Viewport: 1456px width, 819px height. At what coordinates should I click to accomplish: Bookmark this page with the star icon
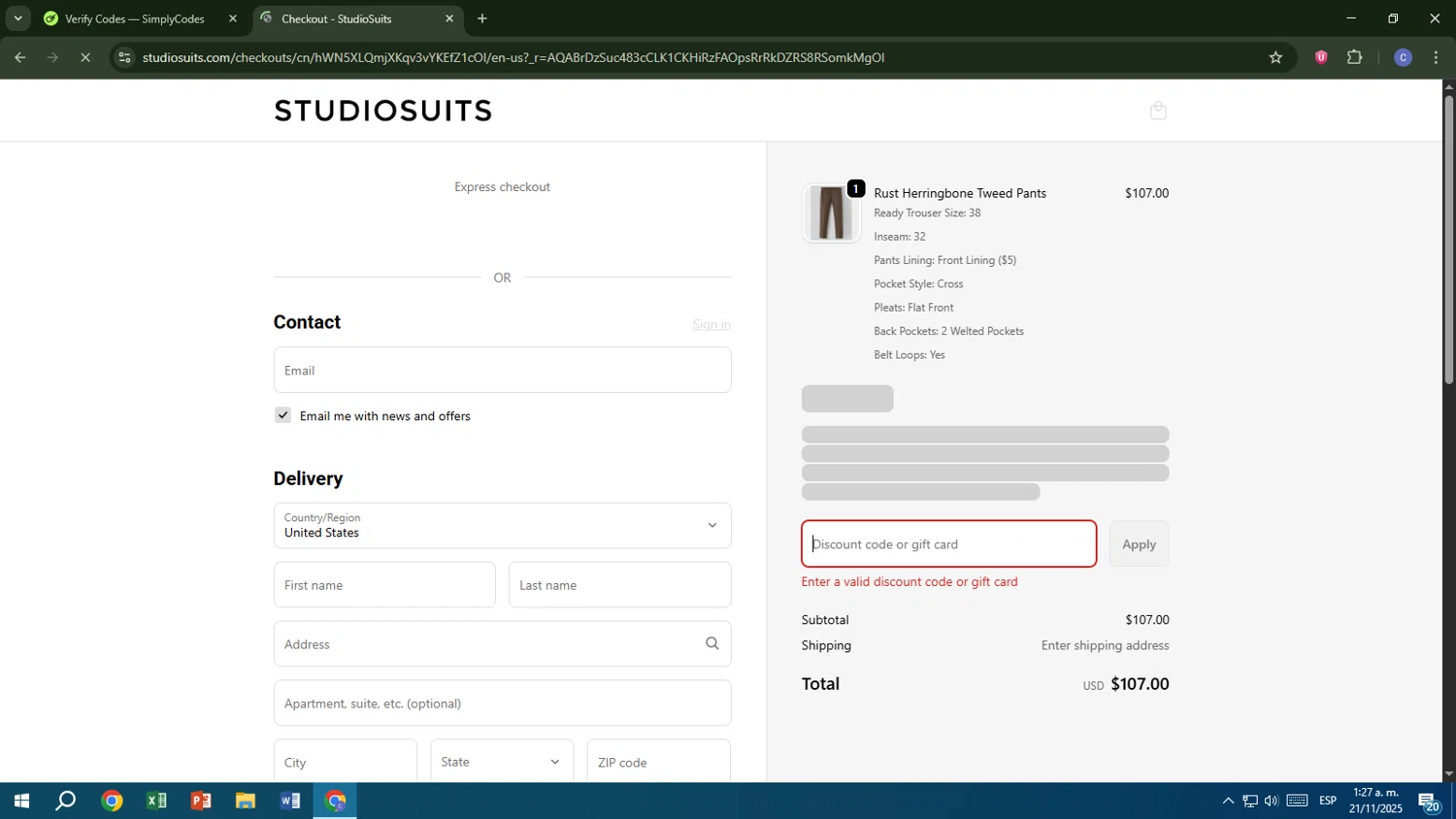click(x=1275, y=57)
